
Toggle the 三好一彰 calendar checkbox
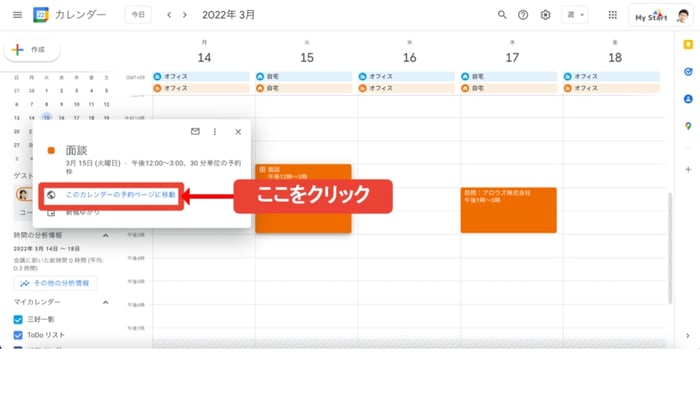click(18, 319)
